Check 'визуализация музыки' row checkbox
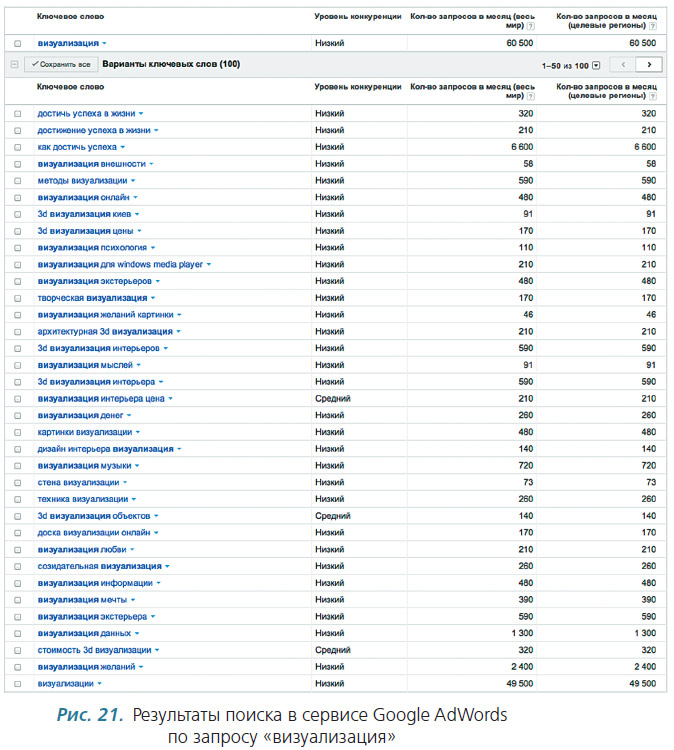This screenshot has height=750, width=674. pos(18,466)
